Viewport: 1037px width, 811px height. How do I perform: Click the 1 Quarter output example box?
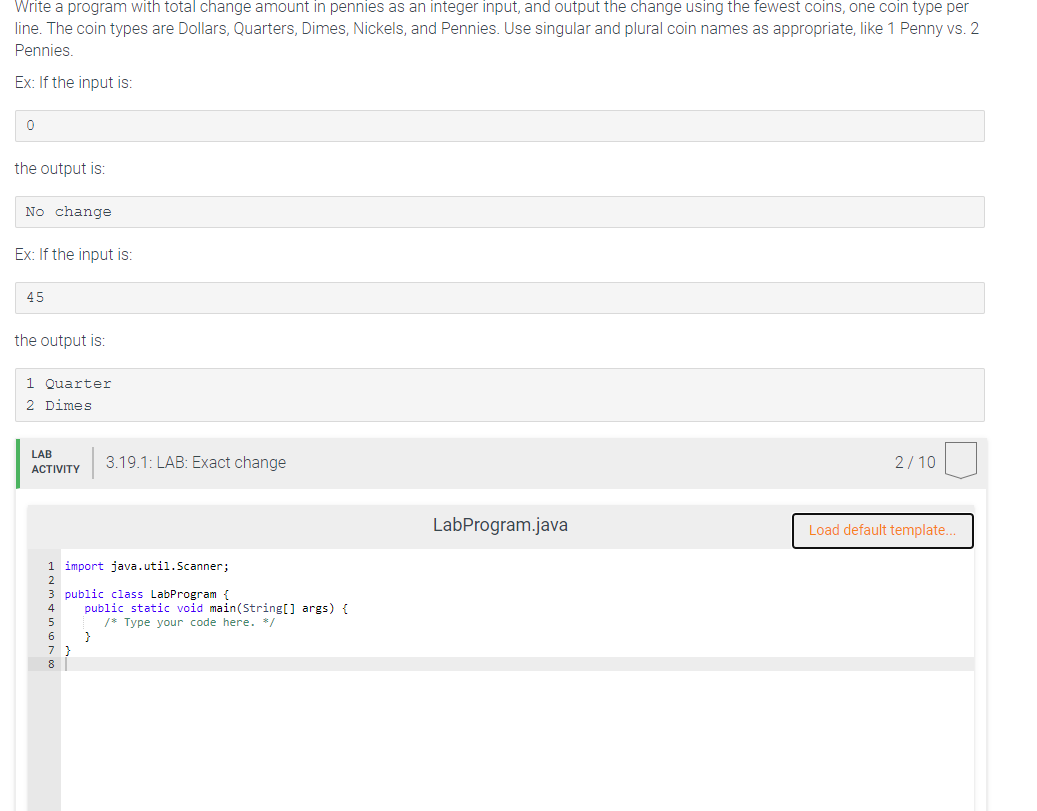click(500, 394)
